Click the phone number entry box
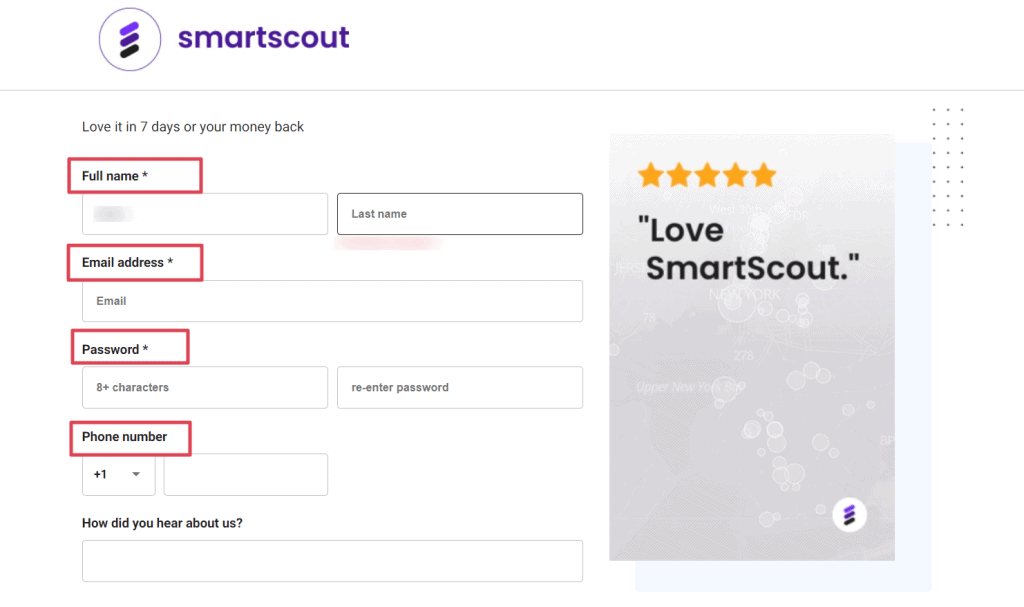This screenshot has width=1024, height=607. pyautogui.click(x=245, y=474)
